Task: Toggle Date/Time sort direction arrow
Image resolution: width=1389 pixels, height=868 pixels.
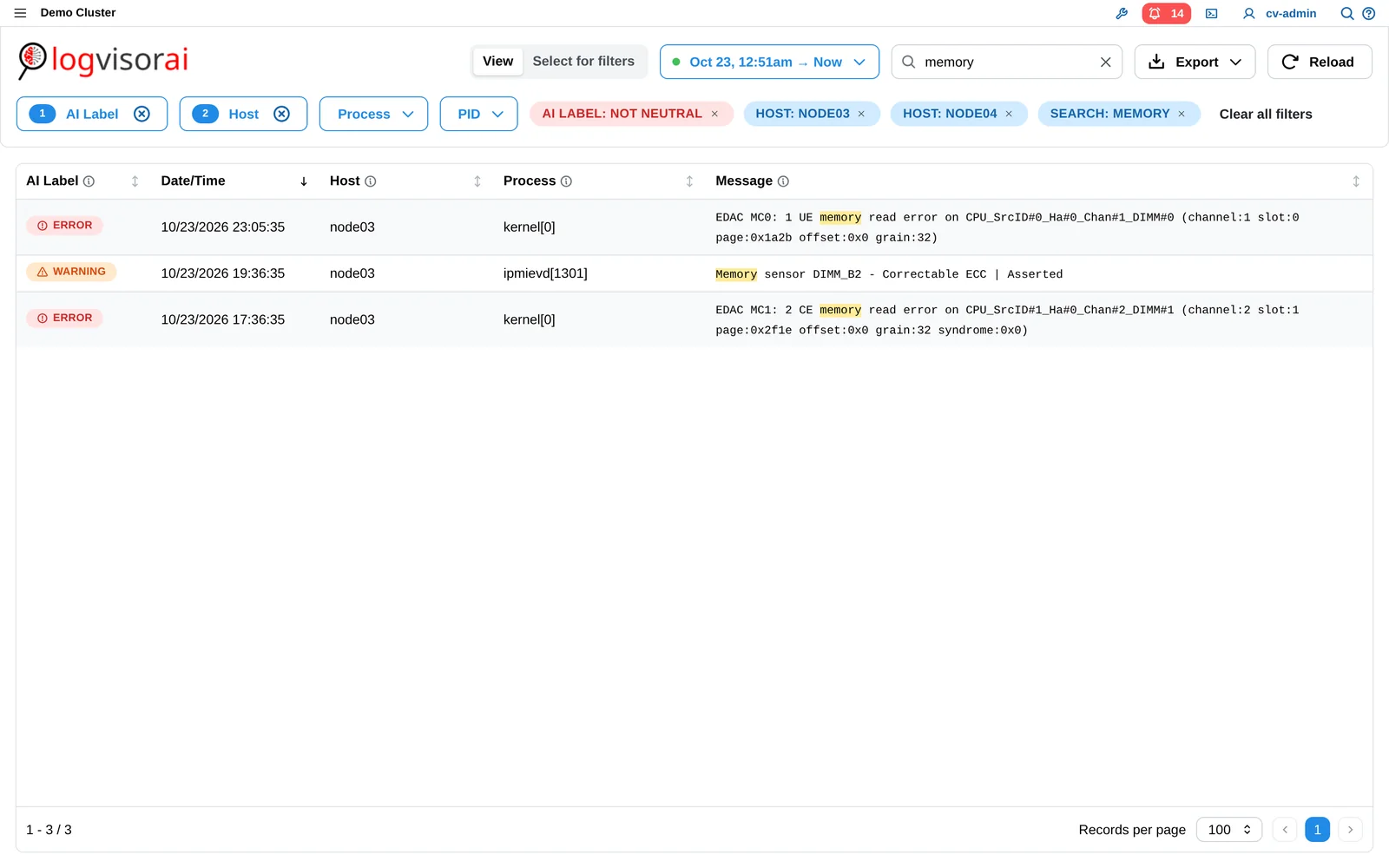Action: click(304, 181)
